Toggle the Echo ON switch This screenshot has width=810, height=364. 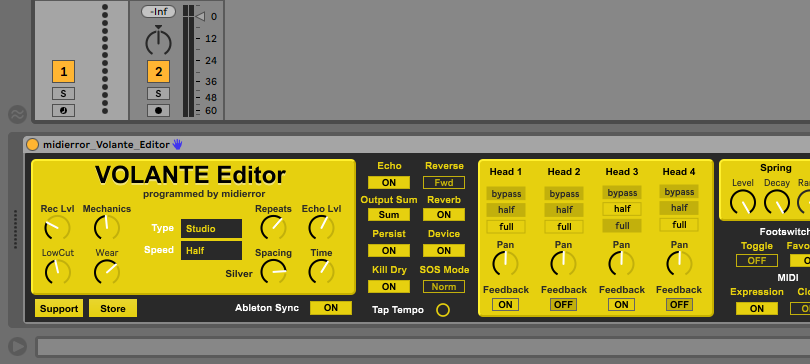pyautogui.click(x=389, y=182)
